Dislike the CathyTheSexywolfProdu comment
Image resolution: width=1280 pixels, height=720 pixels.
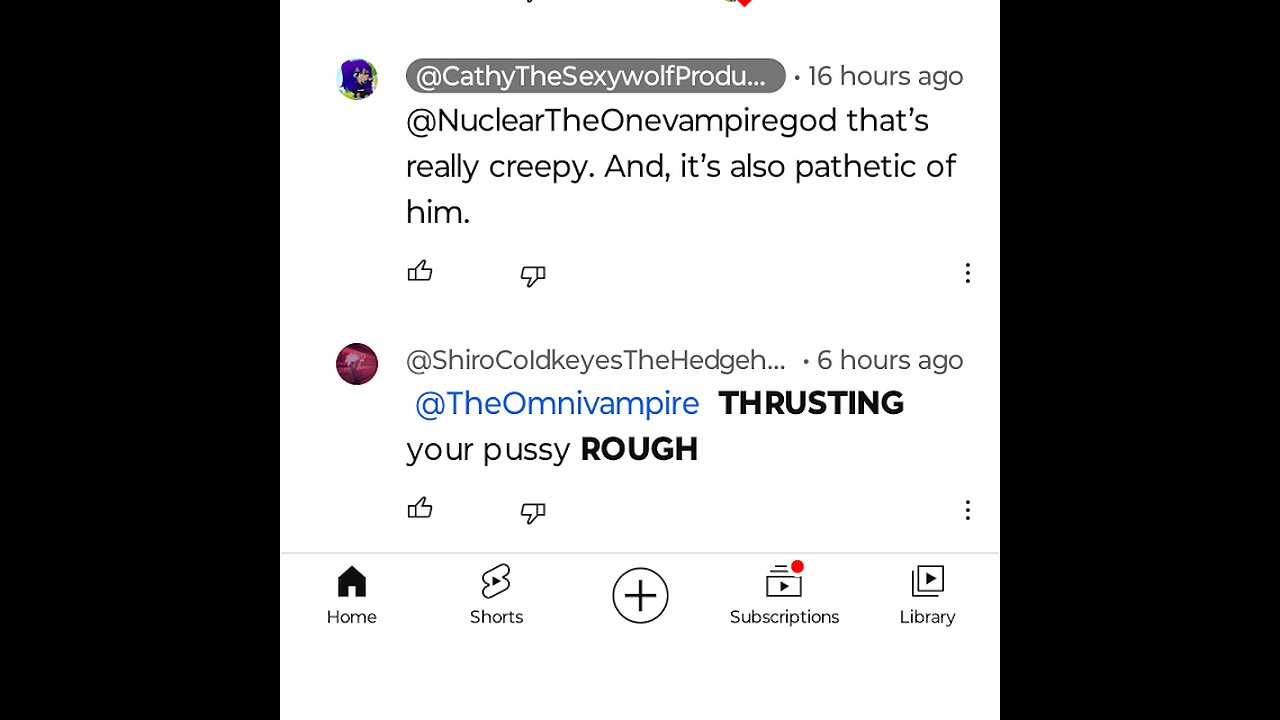click(533, 275)
